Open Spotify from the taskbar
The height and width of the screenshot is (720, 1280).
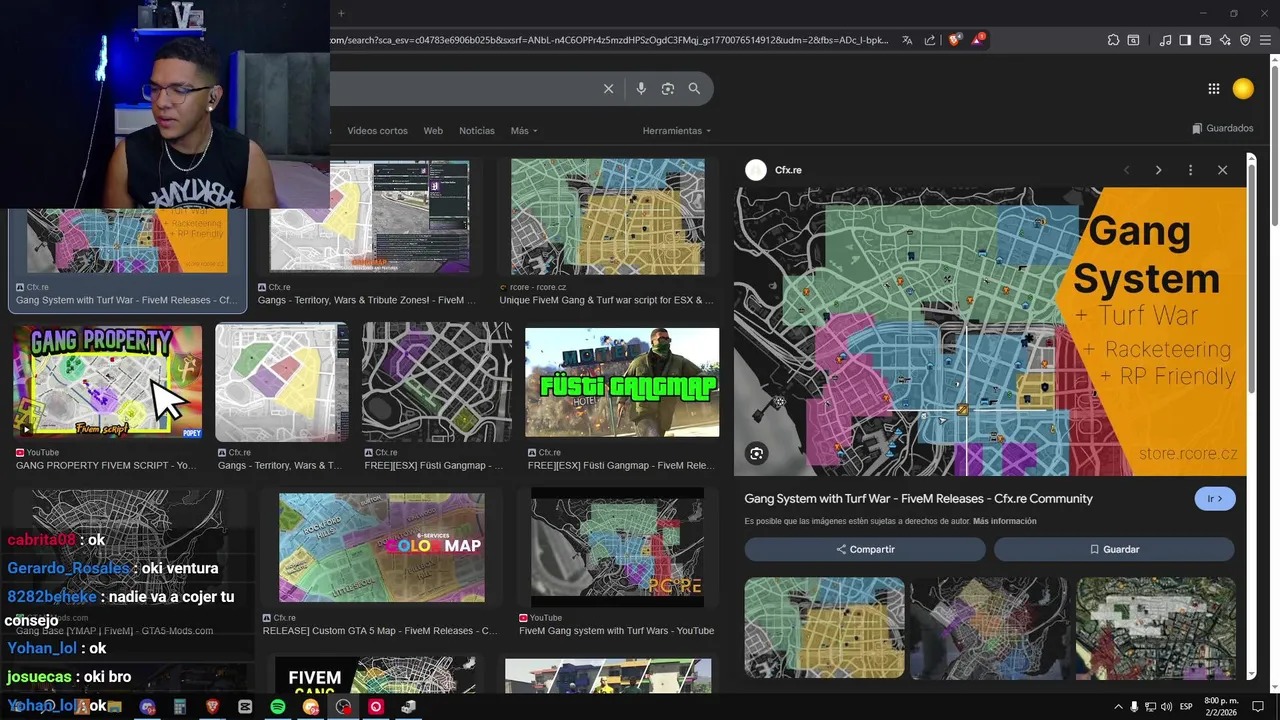[278, 707]
